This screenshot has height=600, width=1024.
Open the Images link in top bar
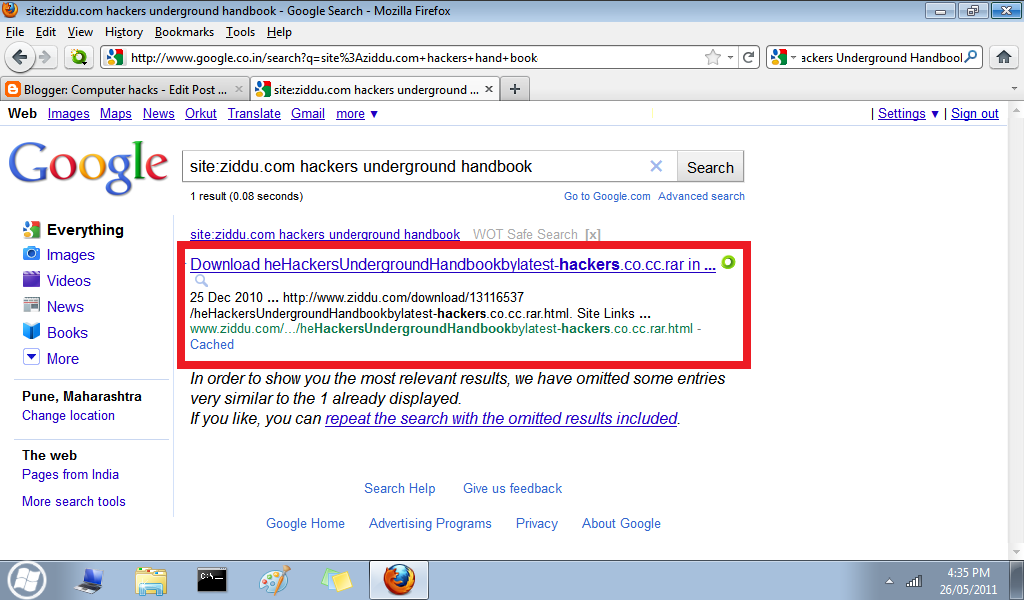pos(69,114)
